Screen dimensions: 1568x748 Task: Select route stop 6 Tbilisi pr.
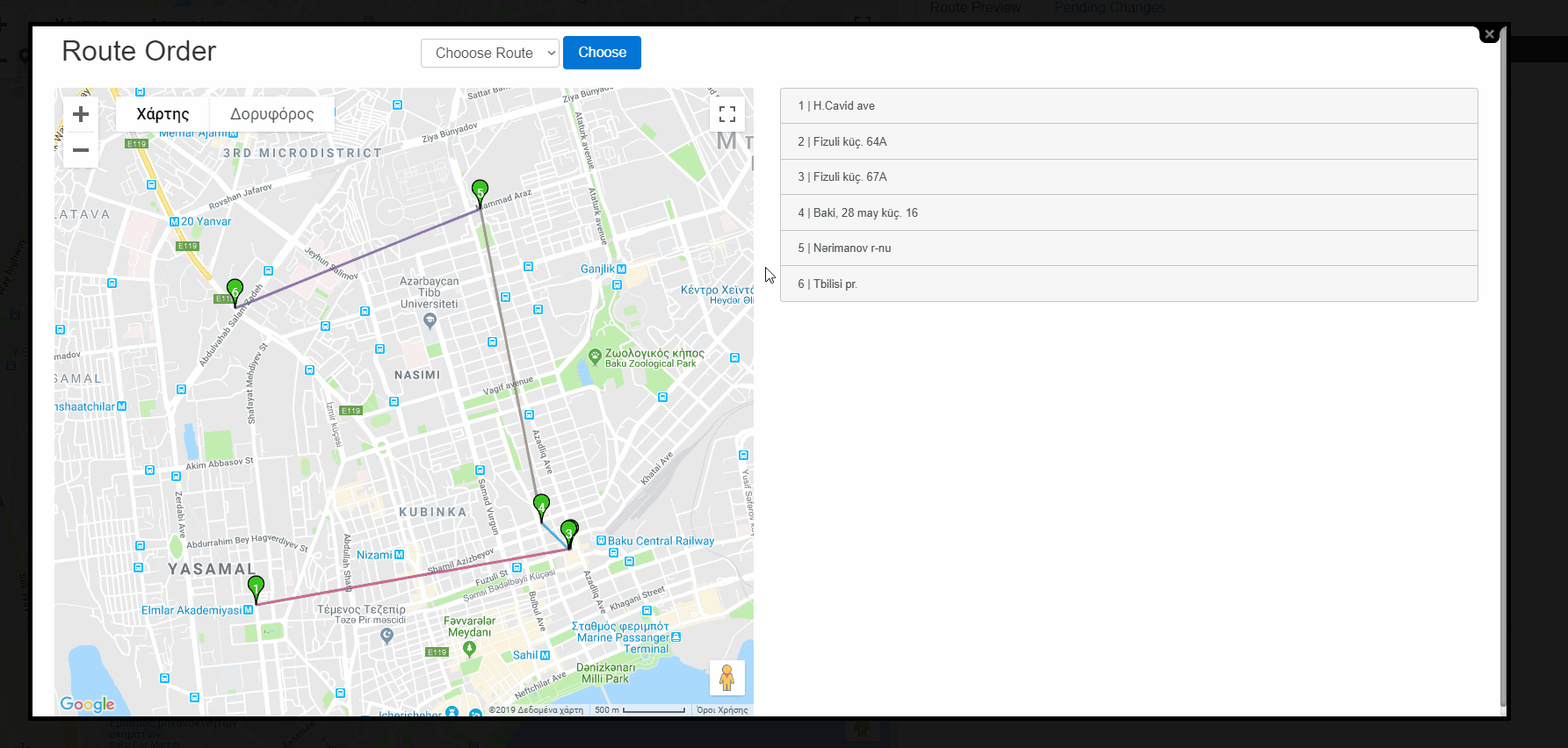pyautogui.click(x=1128, y=284)
